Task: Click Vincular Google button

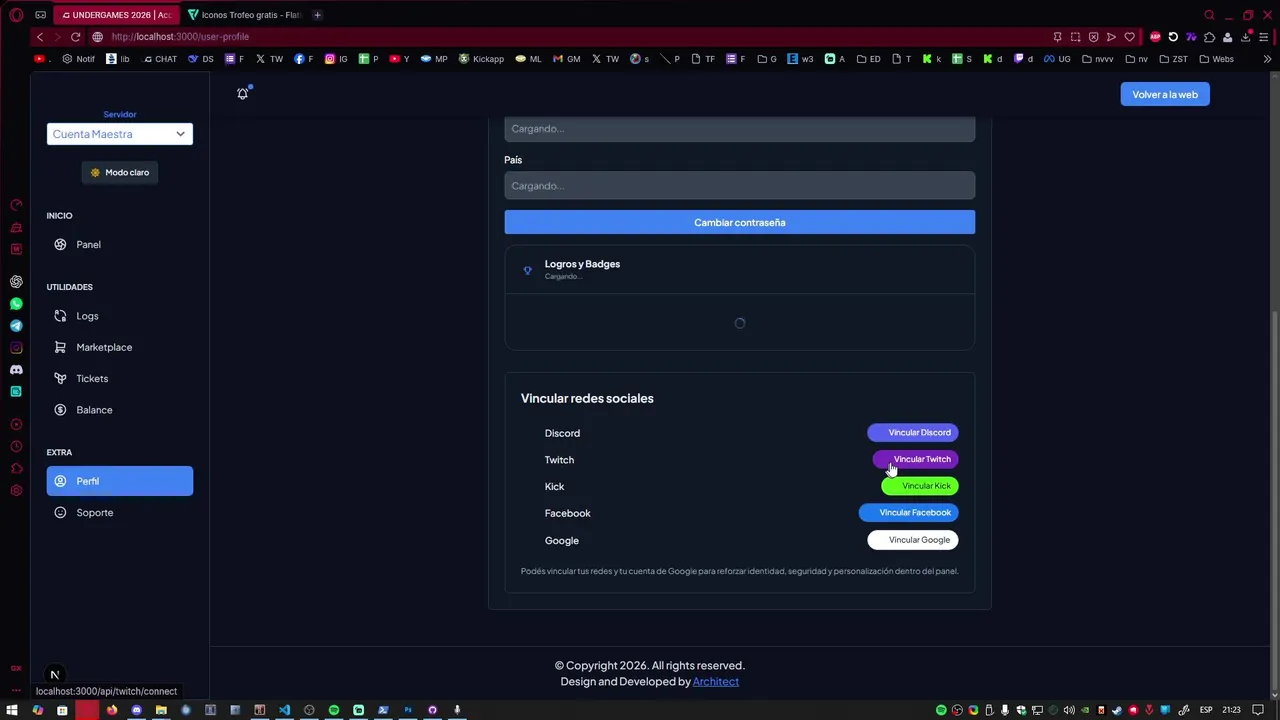Action: (913, 540)
